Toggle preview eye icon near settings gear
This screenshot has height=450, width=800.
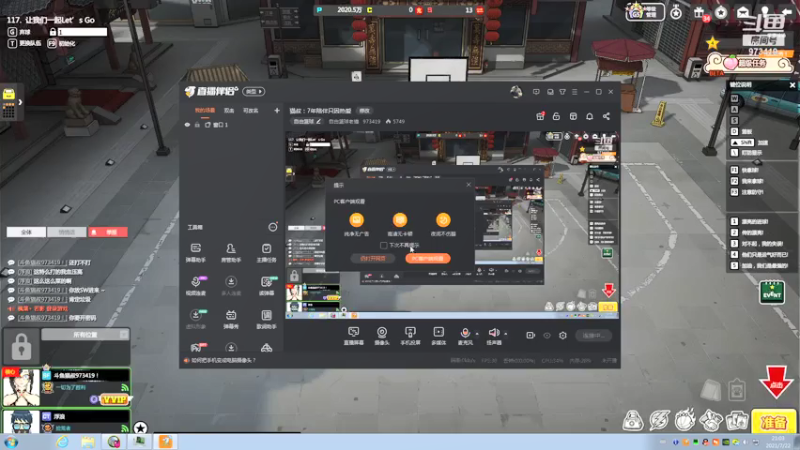click(546, 335)
